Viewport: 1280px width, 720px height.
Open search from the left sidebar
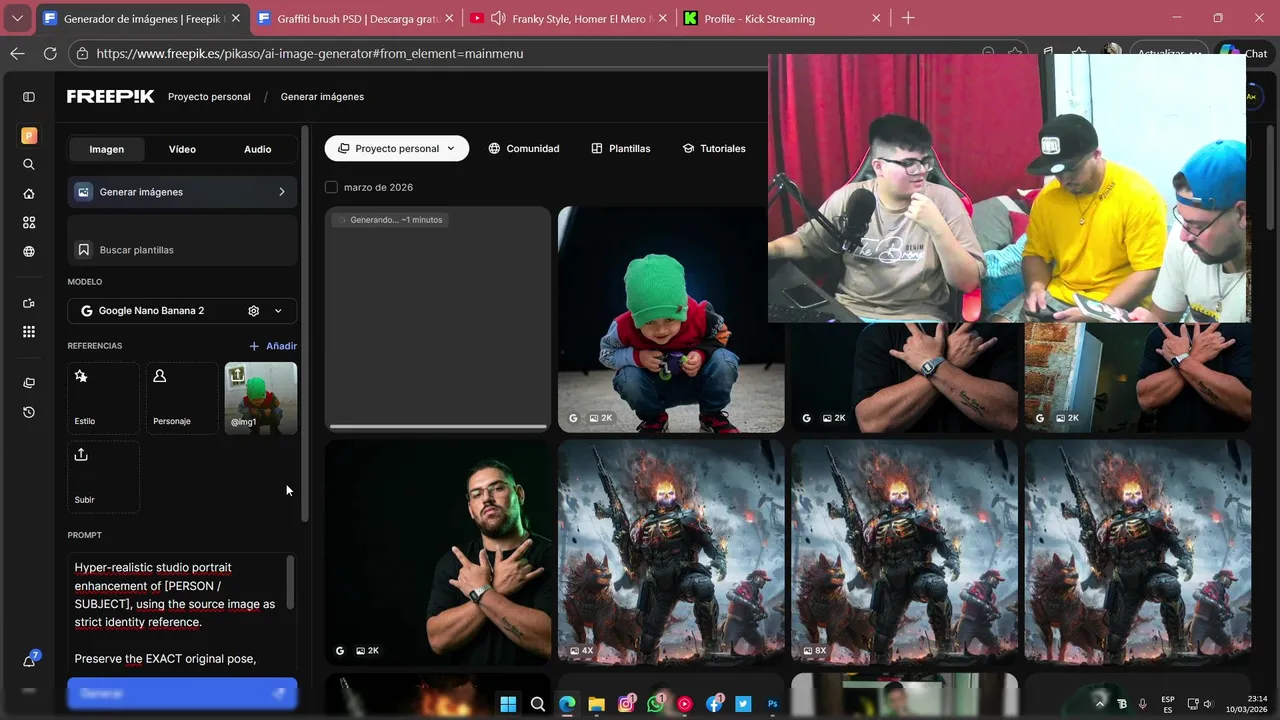29,165
